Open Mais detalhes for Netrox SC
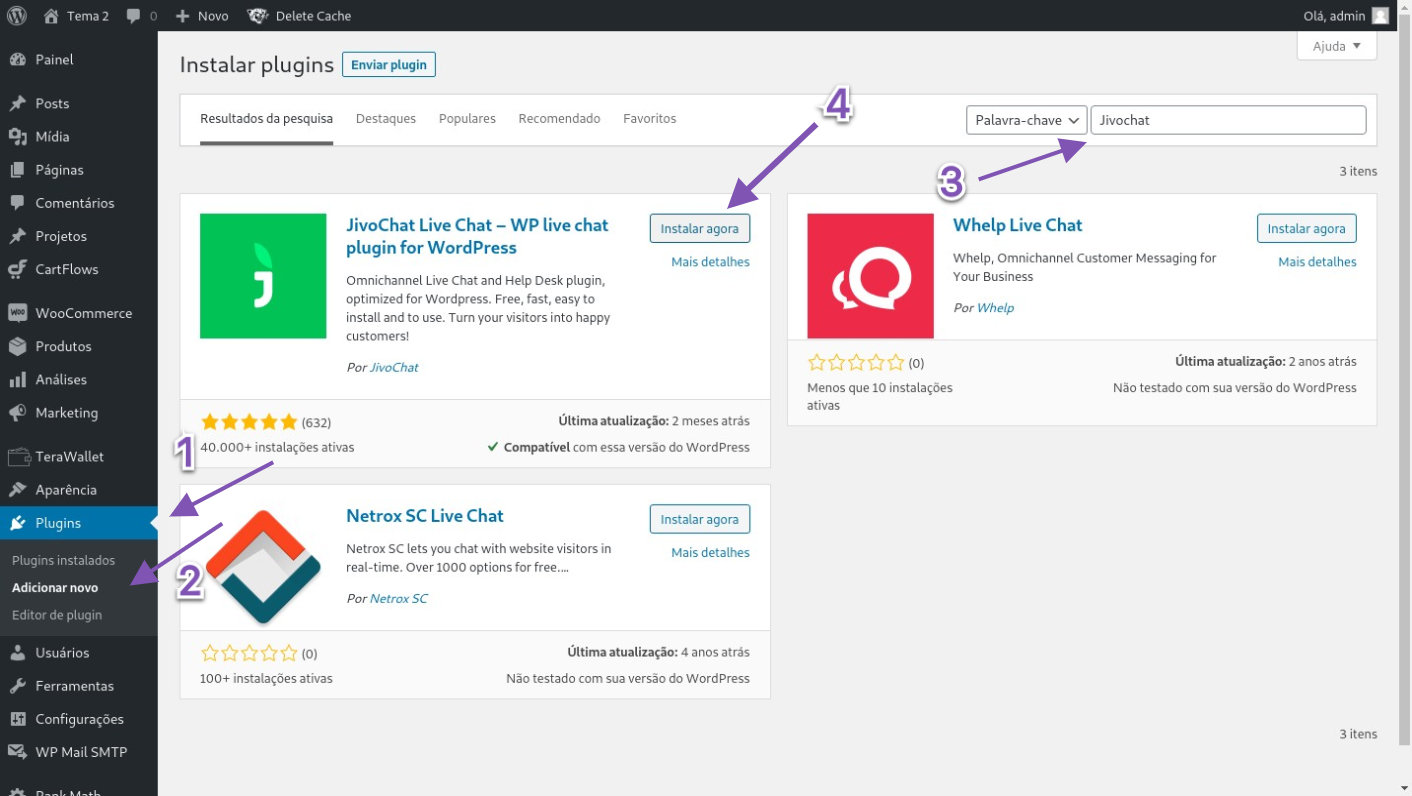Screen dimensions: 1412x796 (711, 553)
